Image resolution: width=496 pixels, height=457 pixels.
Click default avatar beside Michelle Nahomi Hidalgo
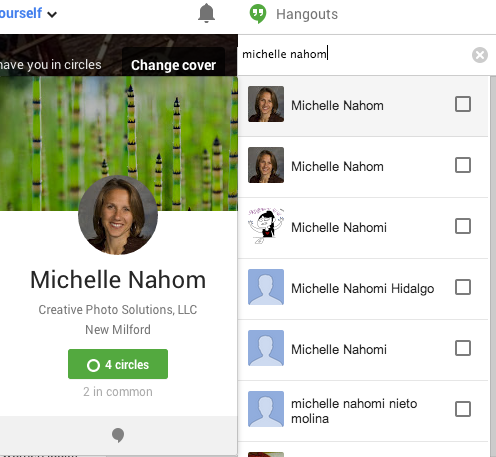(x=266, y=287)
